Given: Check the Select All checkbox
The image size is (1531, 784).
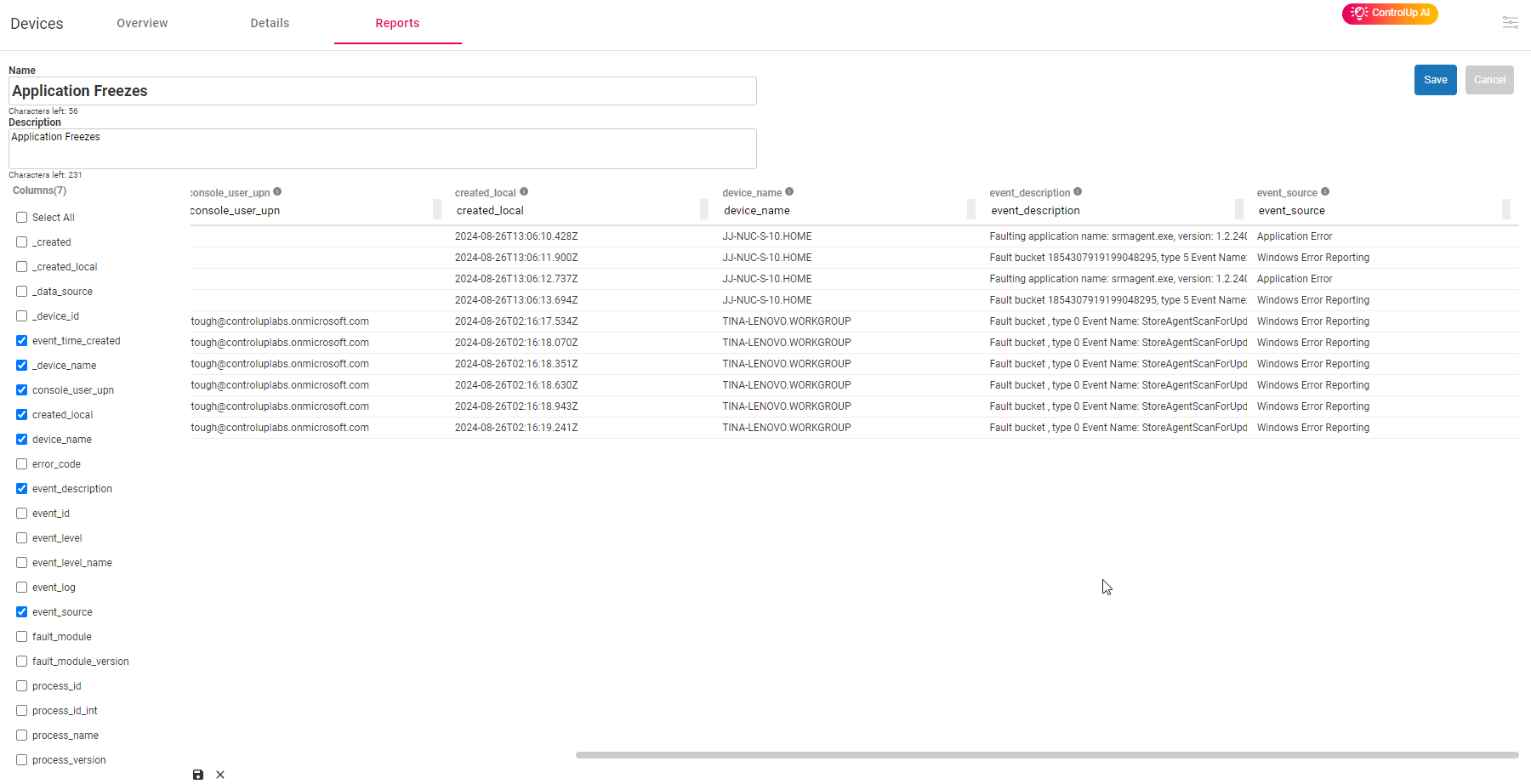Looking at the screenshot, I should click(22, 218).
